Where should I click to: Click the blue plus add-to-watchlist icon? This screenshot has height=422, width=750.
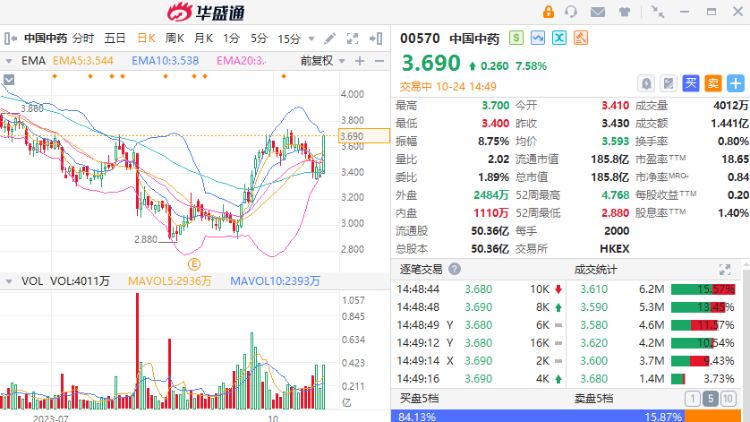(735, 84)
